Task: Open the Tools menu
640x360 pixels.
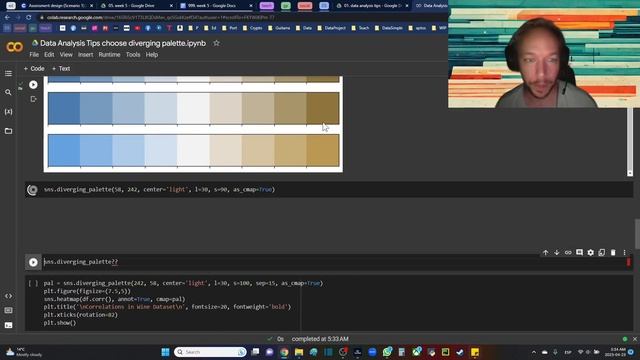Action: click(133, 55)
